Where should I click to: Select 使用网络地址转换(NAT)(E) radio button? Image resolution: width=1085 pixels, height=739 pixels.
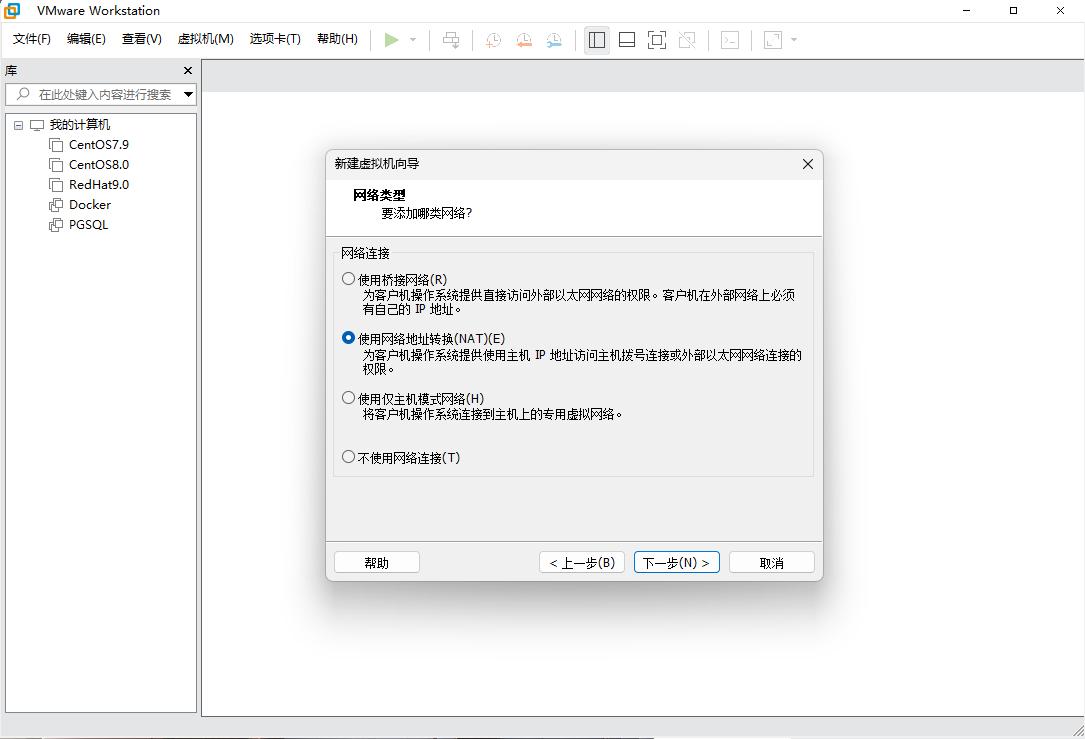(x=349, y=338)
